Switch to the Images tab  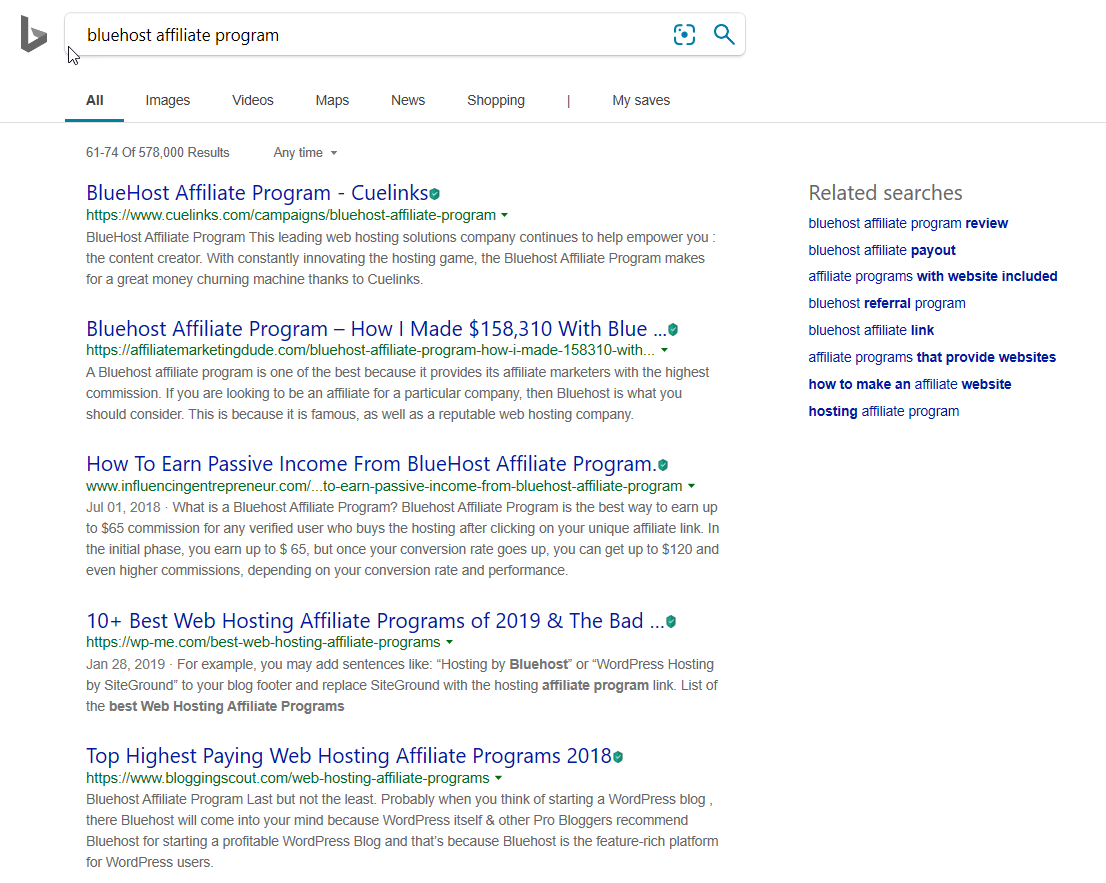[x=168, y=100]
